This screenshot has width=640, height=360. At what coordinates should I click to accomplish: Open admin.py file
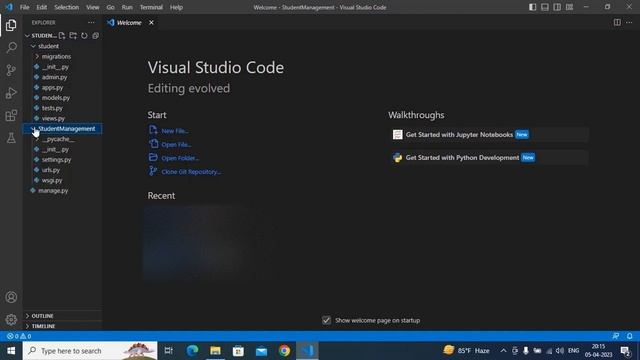(x=54, y=77)
